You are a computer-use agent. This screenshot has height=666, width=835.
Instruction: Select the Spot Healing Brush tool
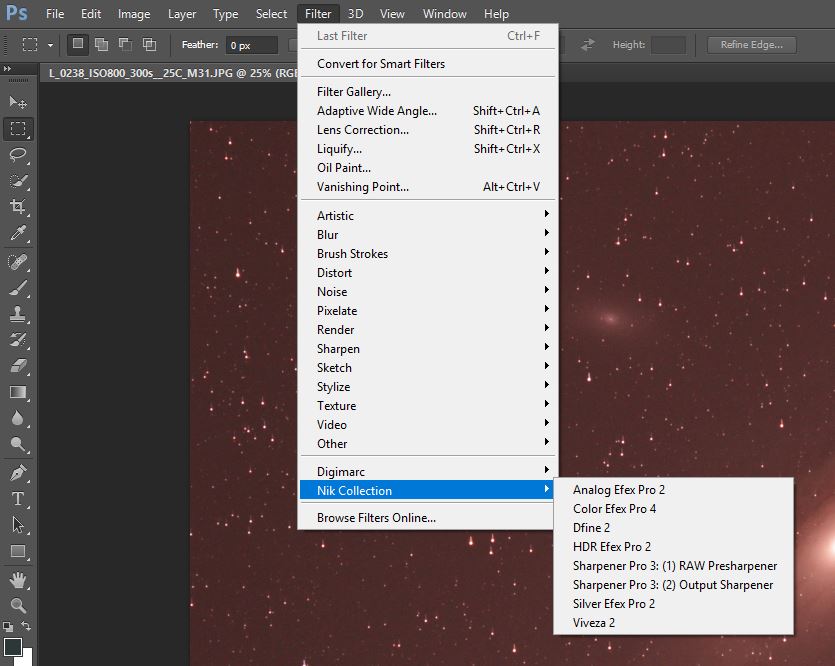coord(18,262)
